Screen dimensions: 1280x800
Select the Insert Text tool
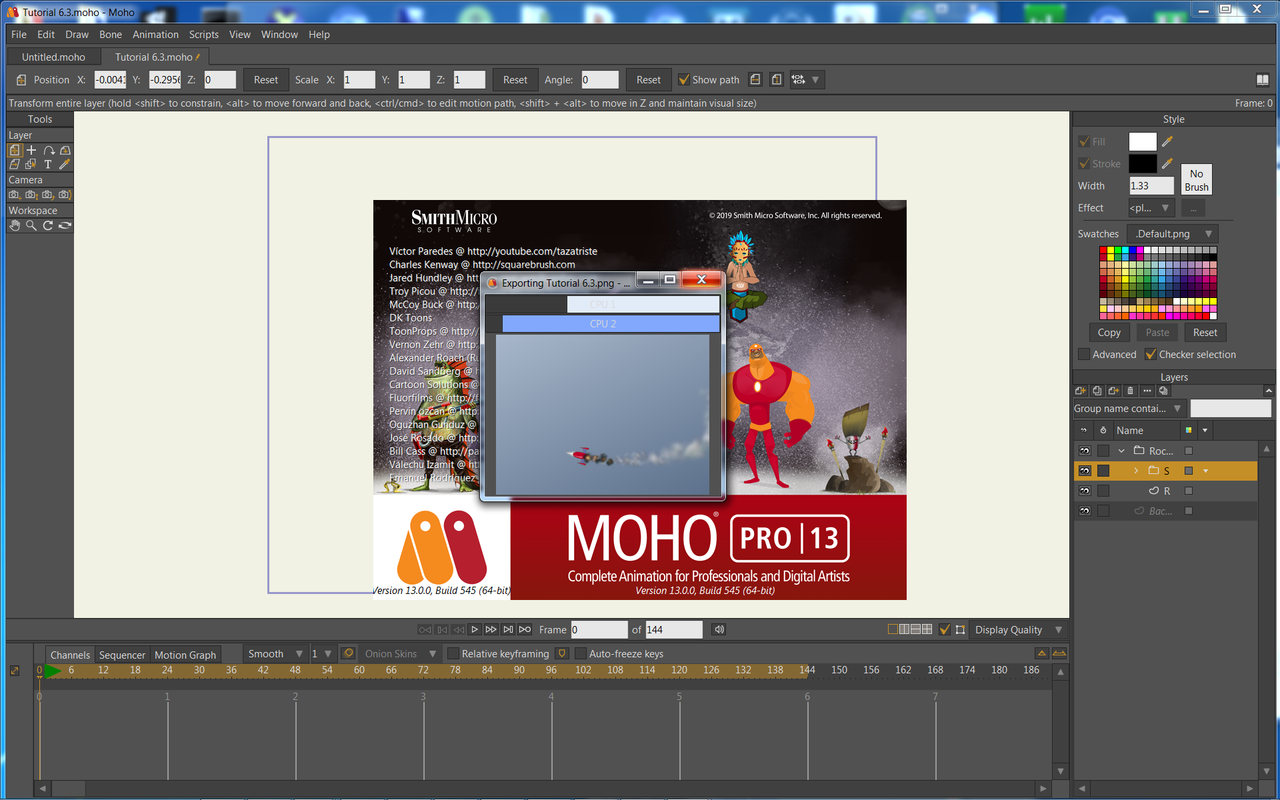[48, 164]
